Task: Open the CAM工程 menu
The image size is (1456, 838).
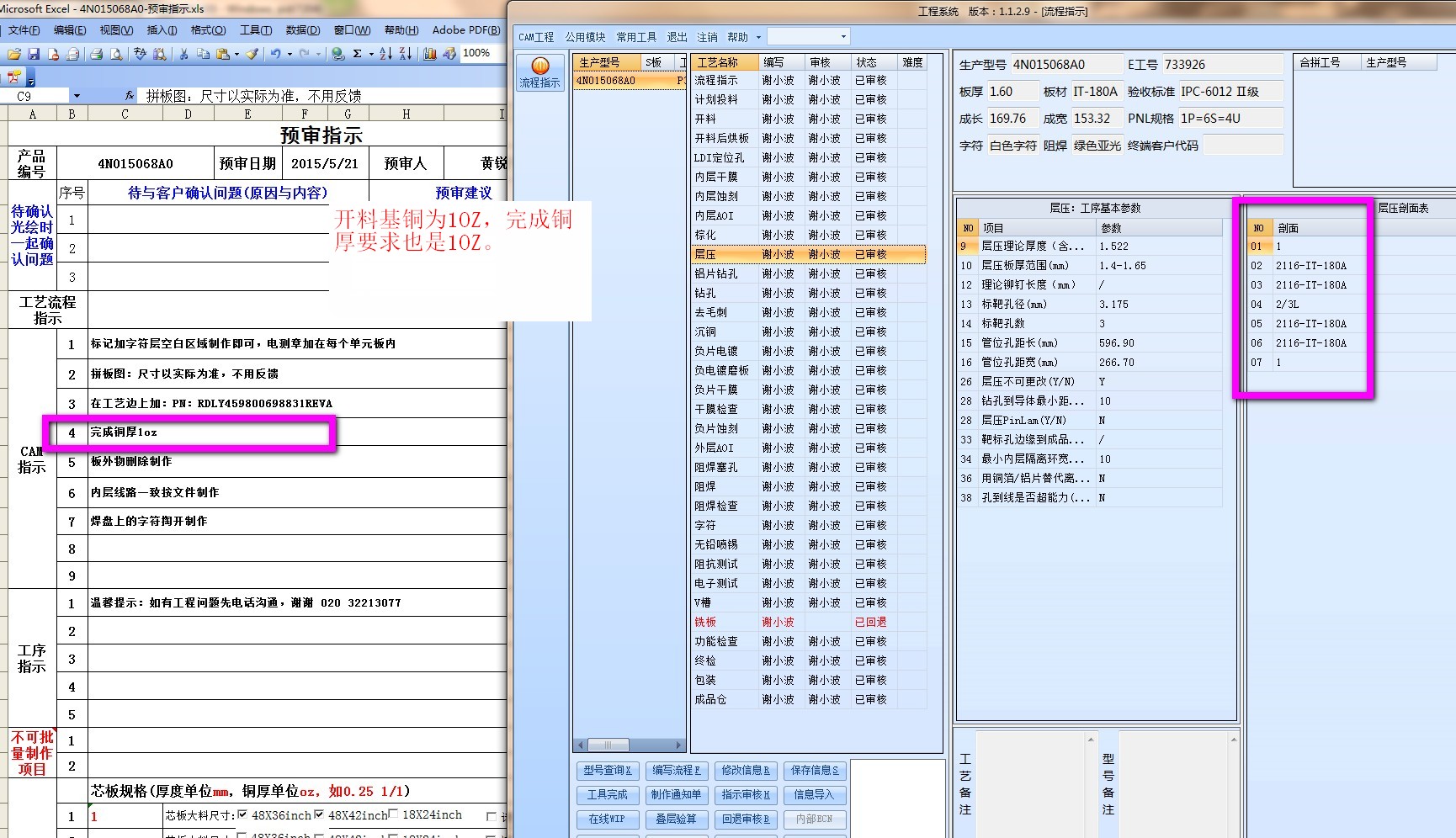Action: [536, 37]
